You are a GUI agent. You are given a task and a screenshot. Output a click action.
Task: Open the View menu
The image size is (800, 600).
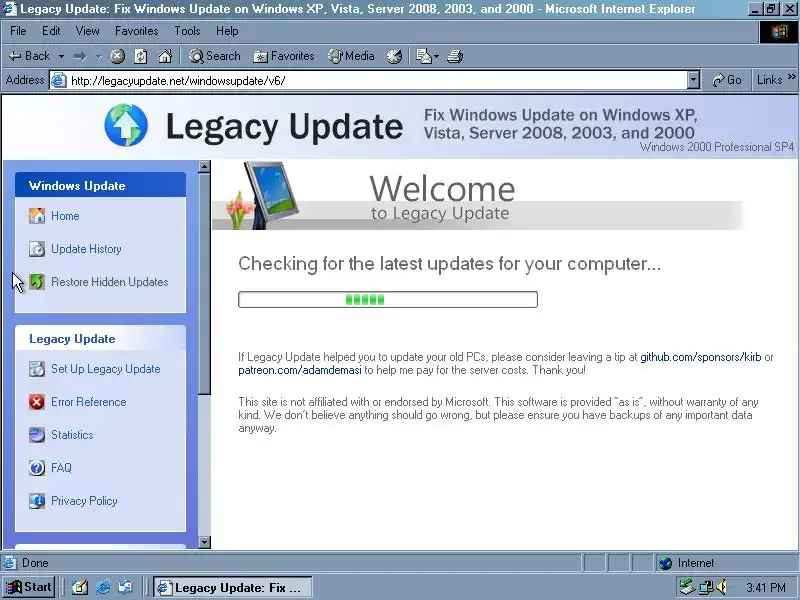point(87,31)
